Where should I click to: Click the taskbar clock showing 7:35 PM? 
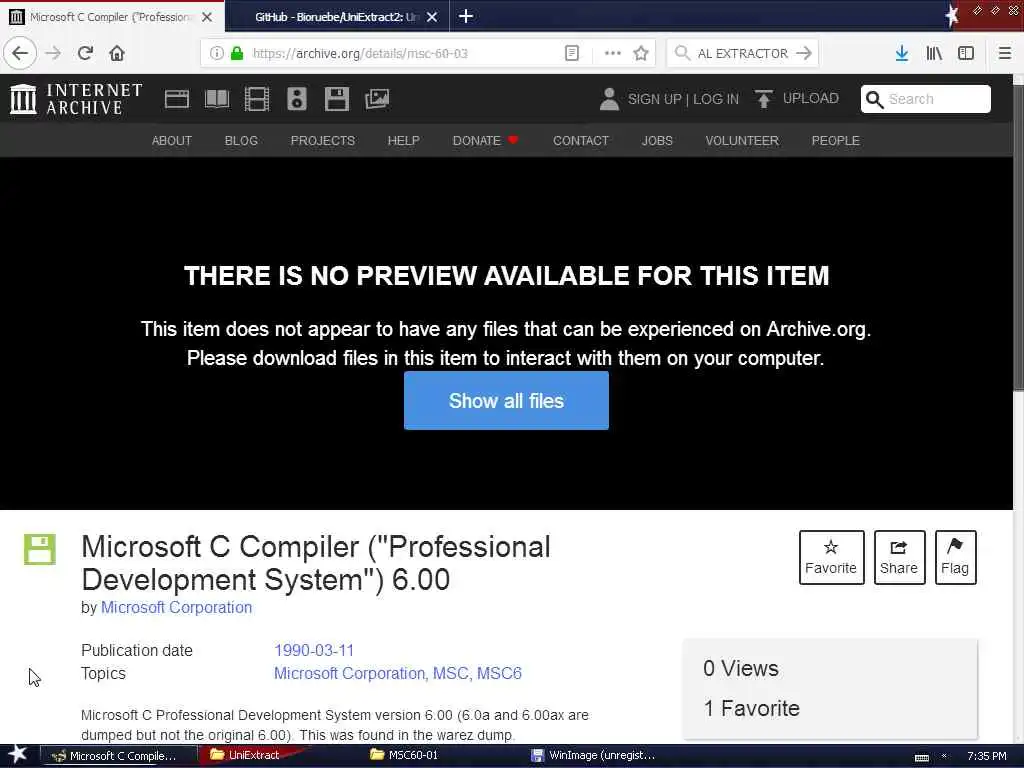point(987,756)
